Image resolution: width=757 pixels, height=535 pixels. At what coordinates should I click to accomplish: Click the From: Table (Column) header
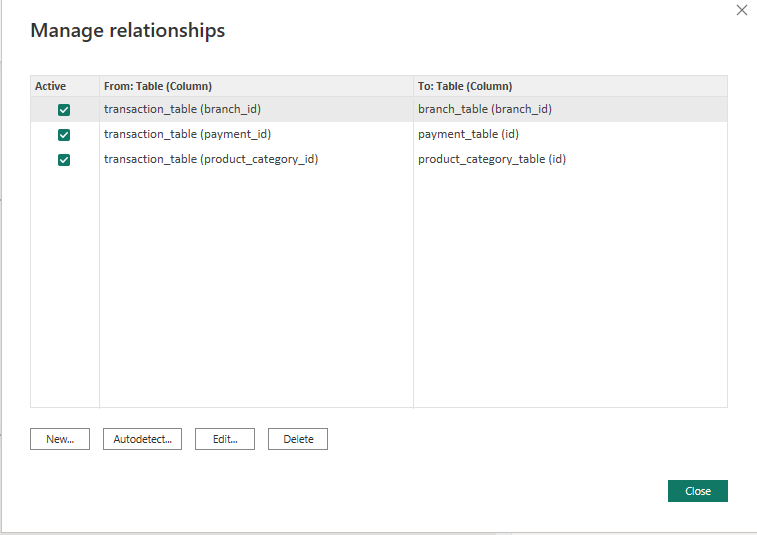point(157,86)
